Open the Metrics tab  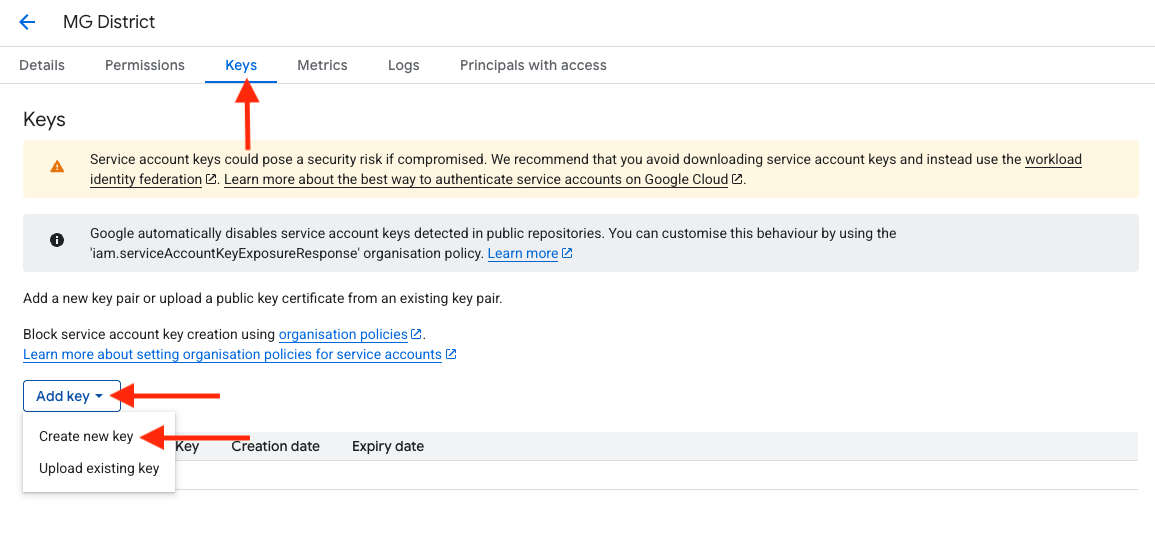(322, 65)
